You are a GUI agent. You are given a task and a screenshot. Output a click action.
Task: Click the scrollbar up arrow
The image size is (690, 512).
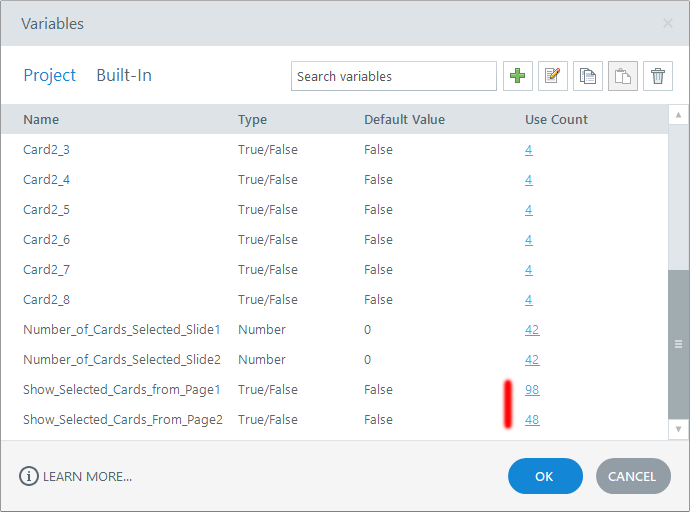tap(678, 114)
